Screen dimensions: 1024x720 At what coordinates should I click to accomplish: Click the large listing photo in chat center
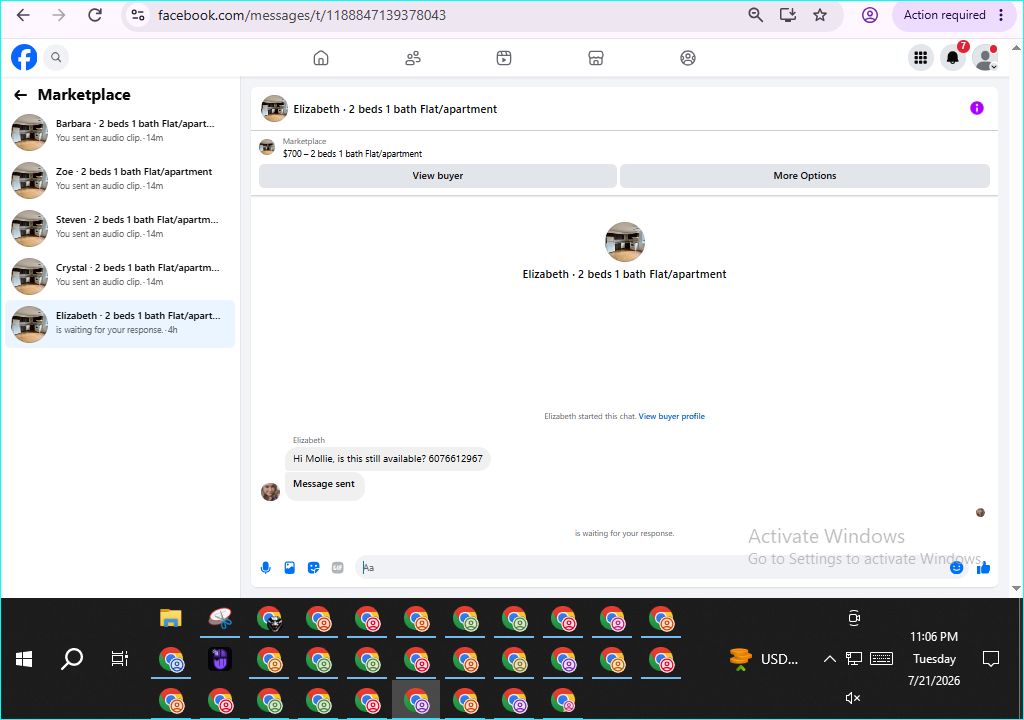point(624,242)
